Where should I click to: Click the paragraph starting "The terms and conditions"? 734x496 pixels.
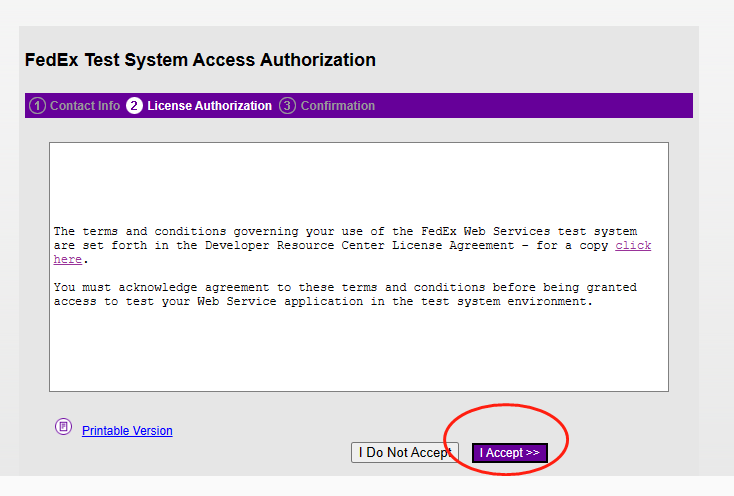tap(352, 245)
